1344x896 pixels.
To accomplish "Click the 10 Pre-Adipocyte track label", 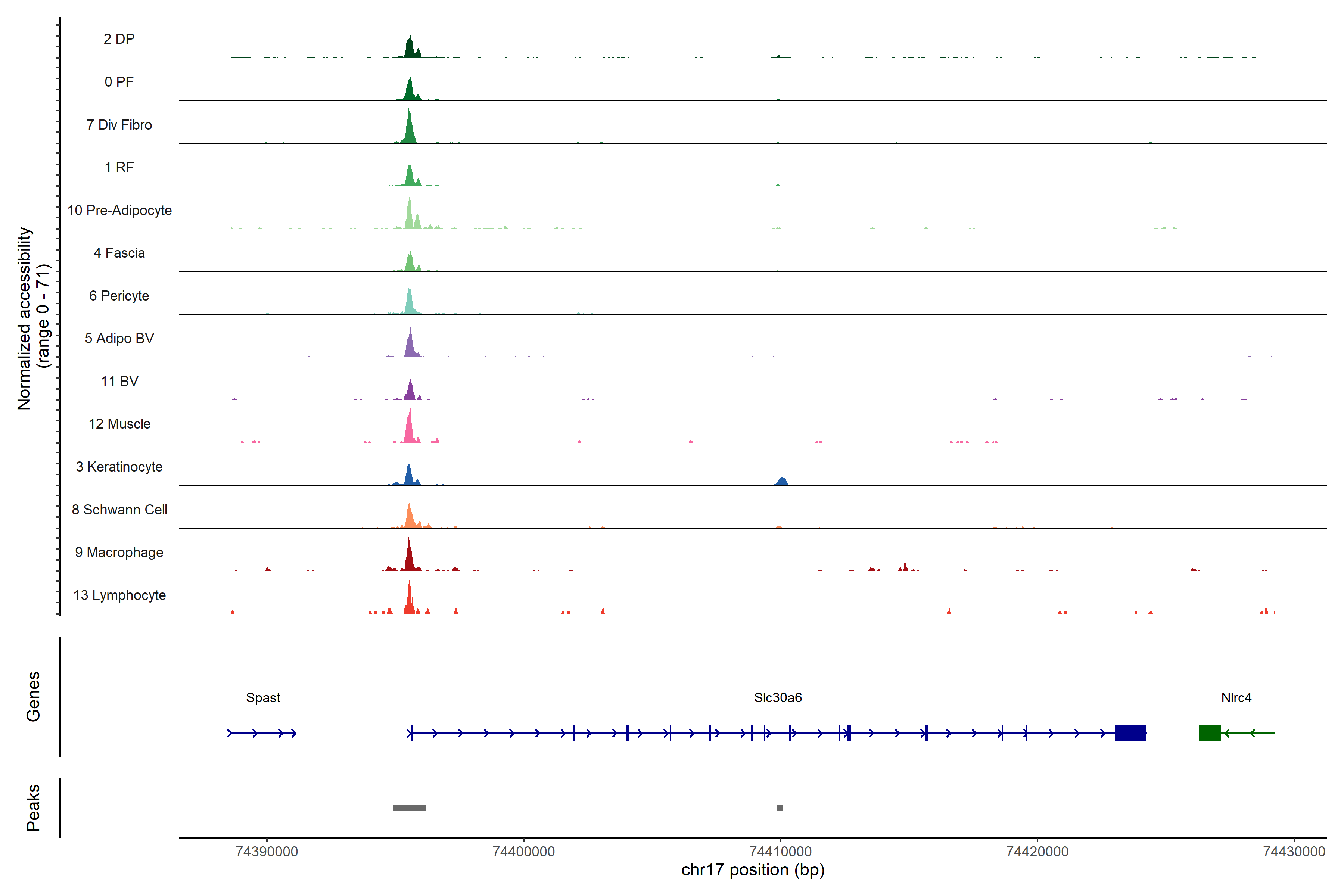I will point(119,210).
